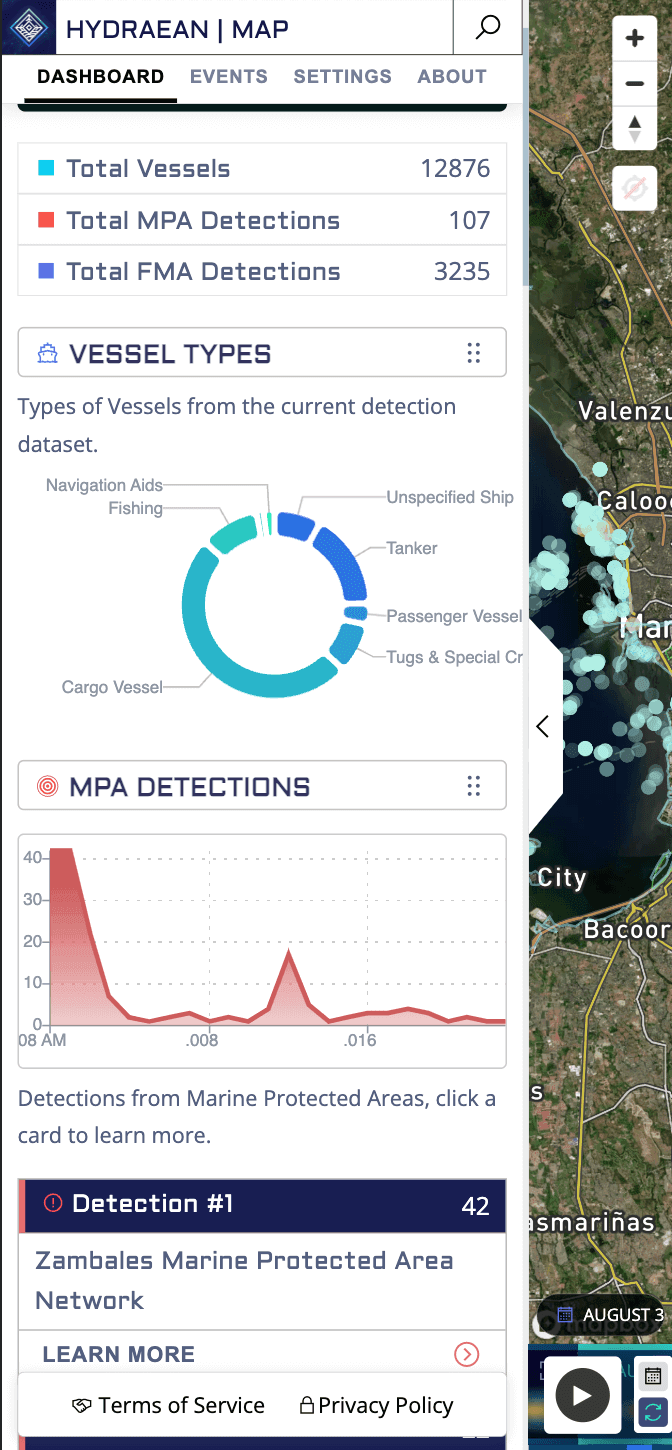Open Vessel Types panel drag handle

click(x=474, y=353)
